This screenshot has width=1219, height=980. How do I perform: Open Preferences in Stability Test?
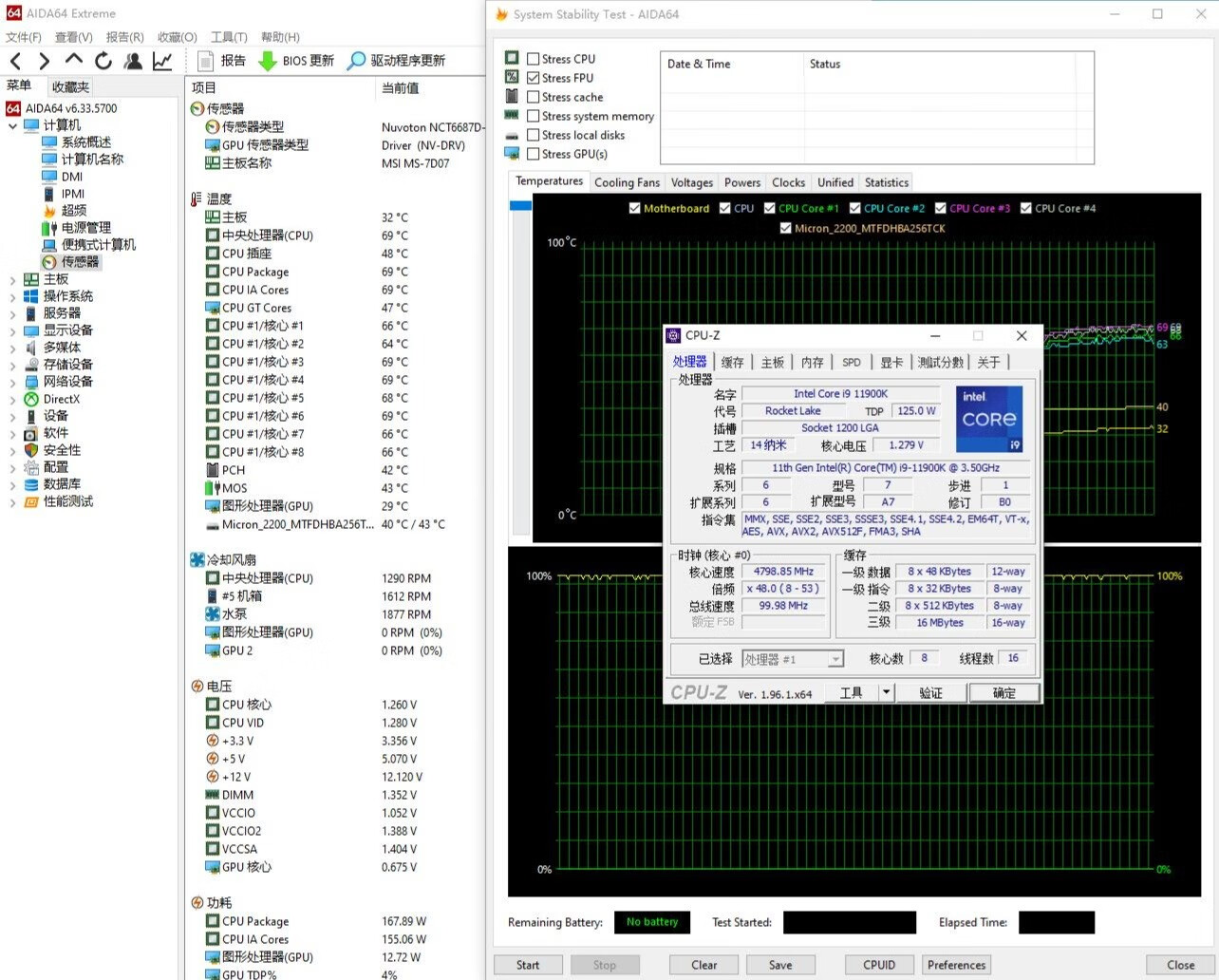(956, 965)
